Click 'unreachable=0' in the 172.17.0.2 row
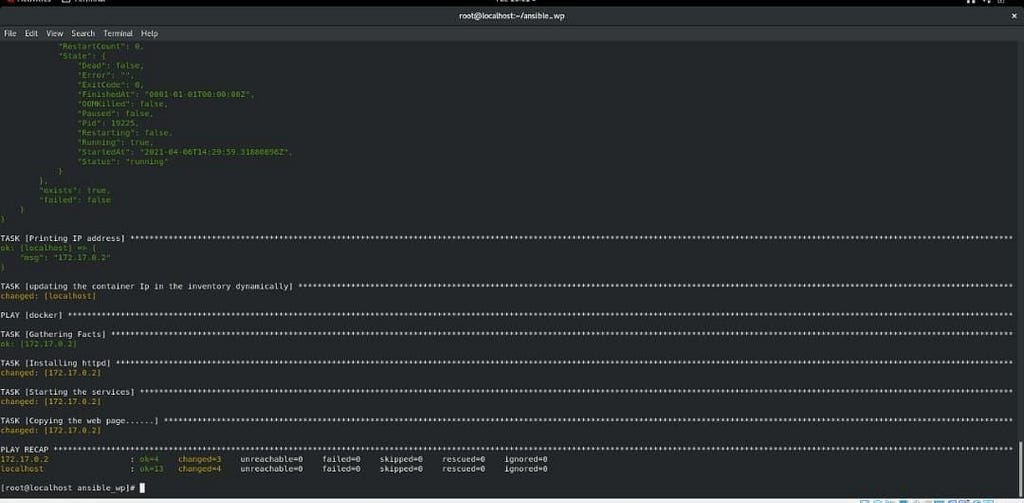1024x503 pixels. pos(272,459)
